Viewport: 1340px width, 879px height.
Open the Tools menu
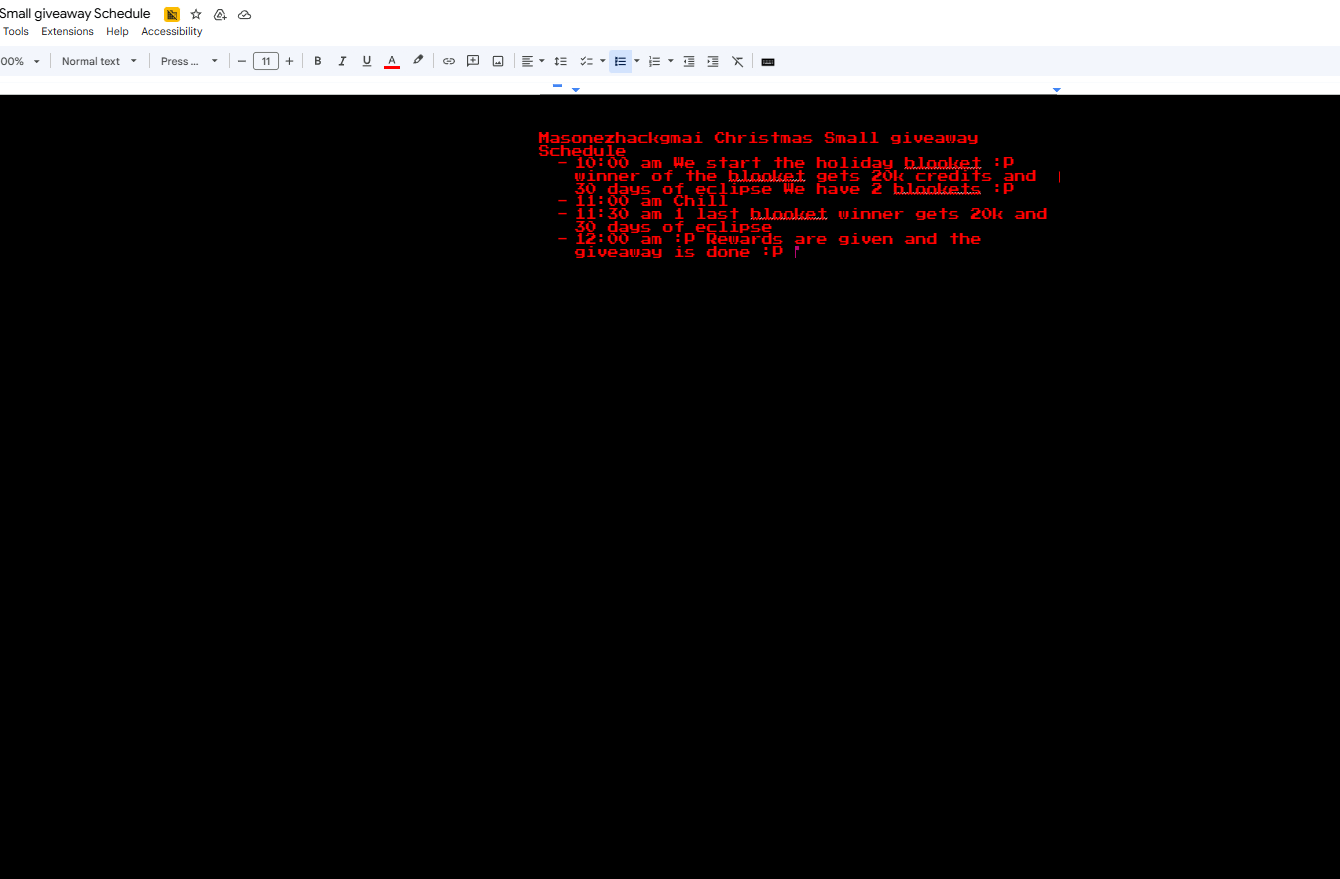point(15,32)
